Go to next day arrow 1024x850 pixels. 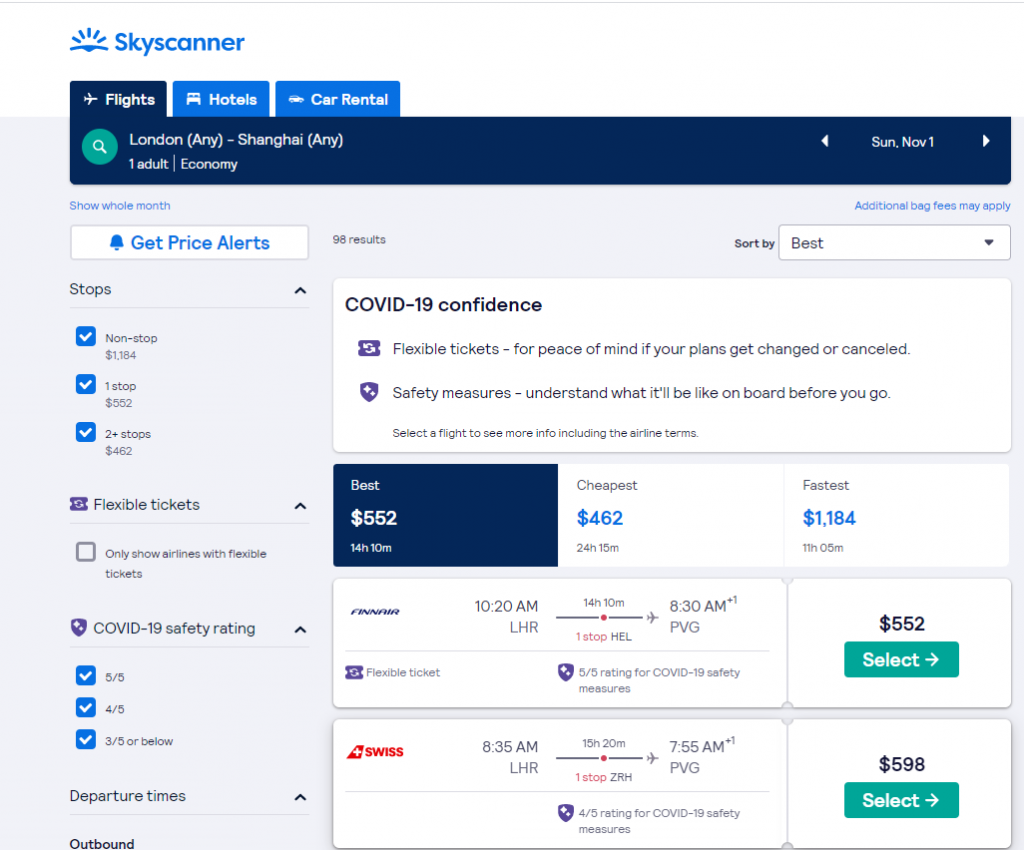point(985,141)
